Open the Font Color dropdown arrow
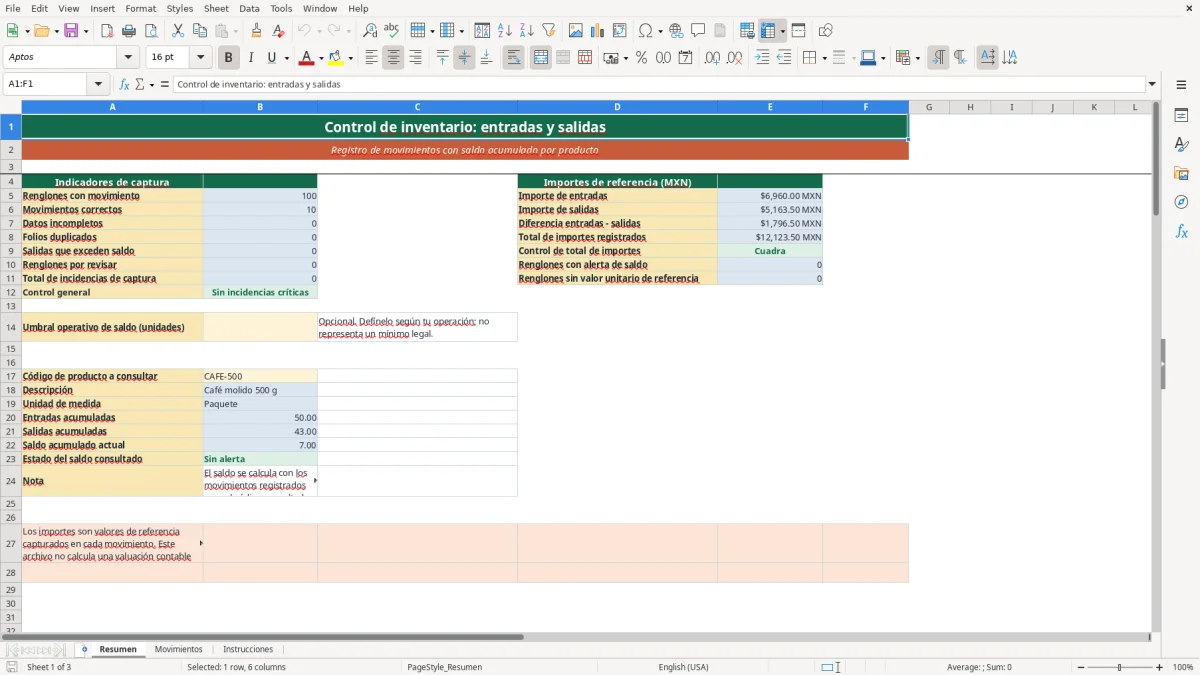This screenshot has height=675, width=1200. (x=321, y=58)
